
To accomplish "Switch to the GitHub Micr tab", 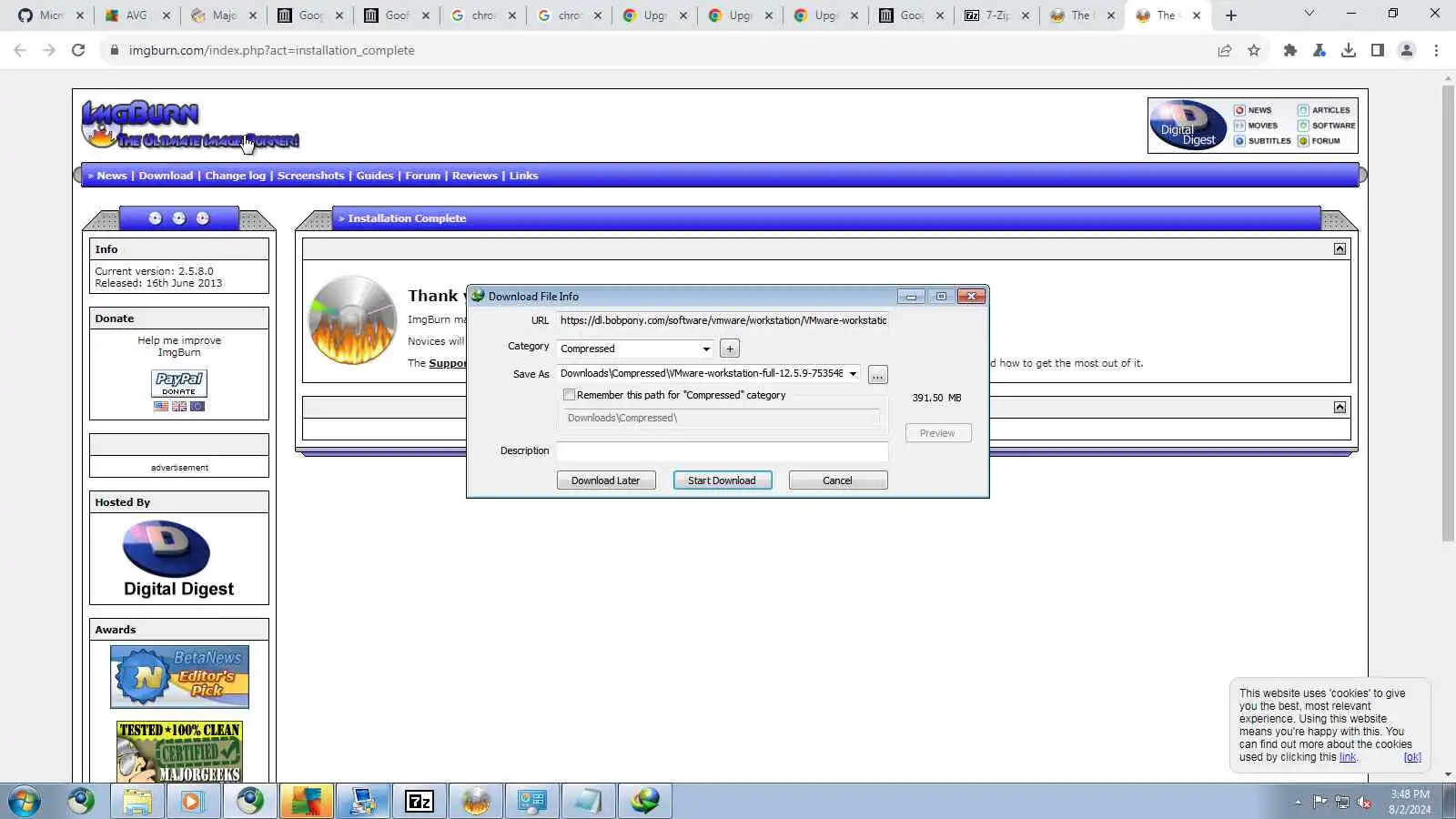I will (50, 15).
